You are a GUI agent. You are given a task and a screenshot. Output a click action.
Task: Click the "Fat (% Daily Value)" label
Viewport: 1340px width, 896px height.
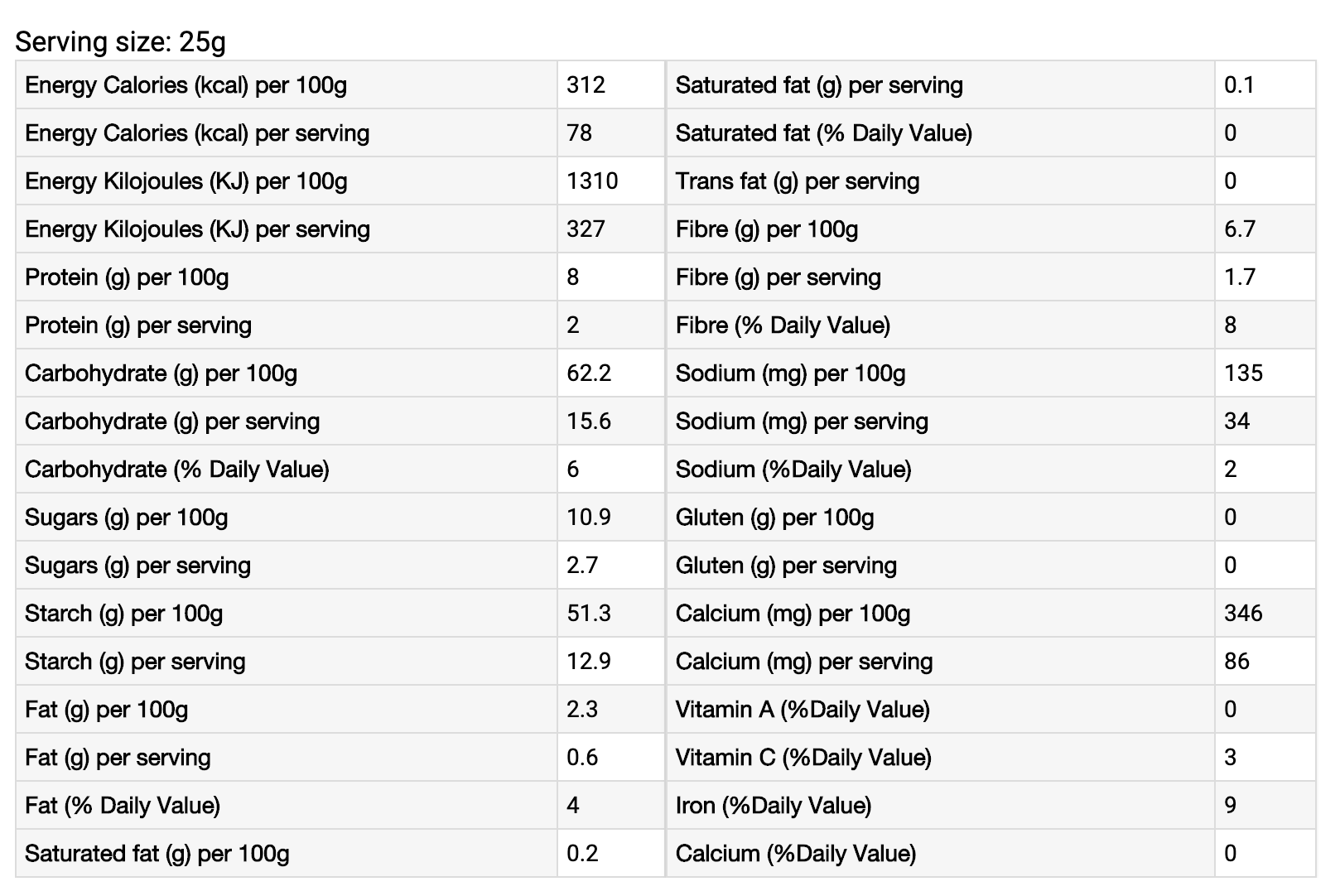pyautogui.click(x=123, y=805)
